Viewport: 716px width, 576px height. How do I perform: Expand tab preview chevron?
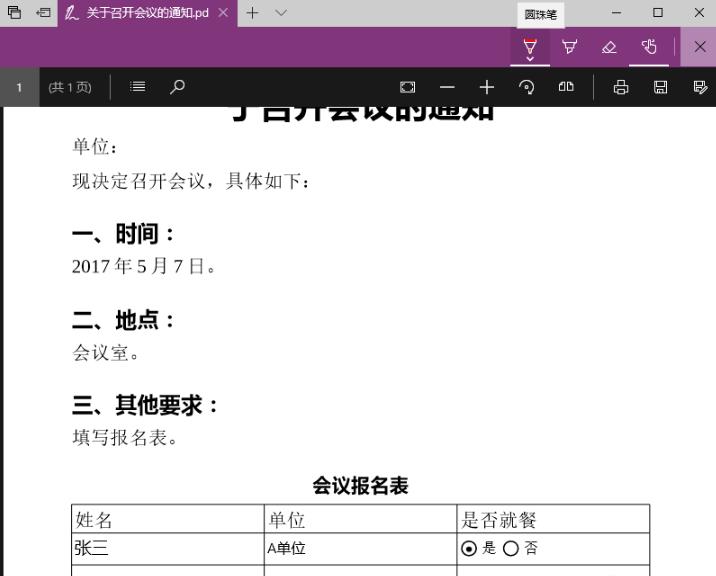281,13
